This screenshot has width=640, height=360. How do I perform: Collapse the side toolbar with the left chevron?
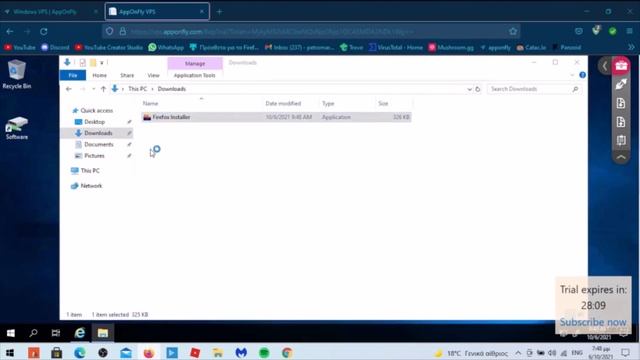[605, 66]
